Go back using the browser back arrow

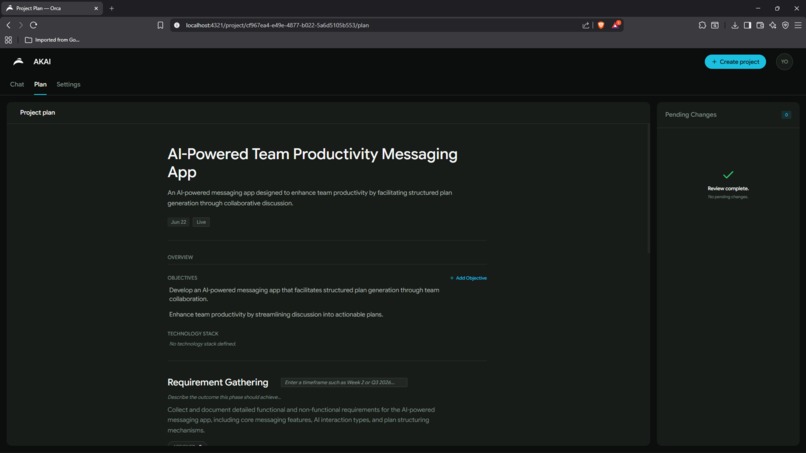pos(8,25)
